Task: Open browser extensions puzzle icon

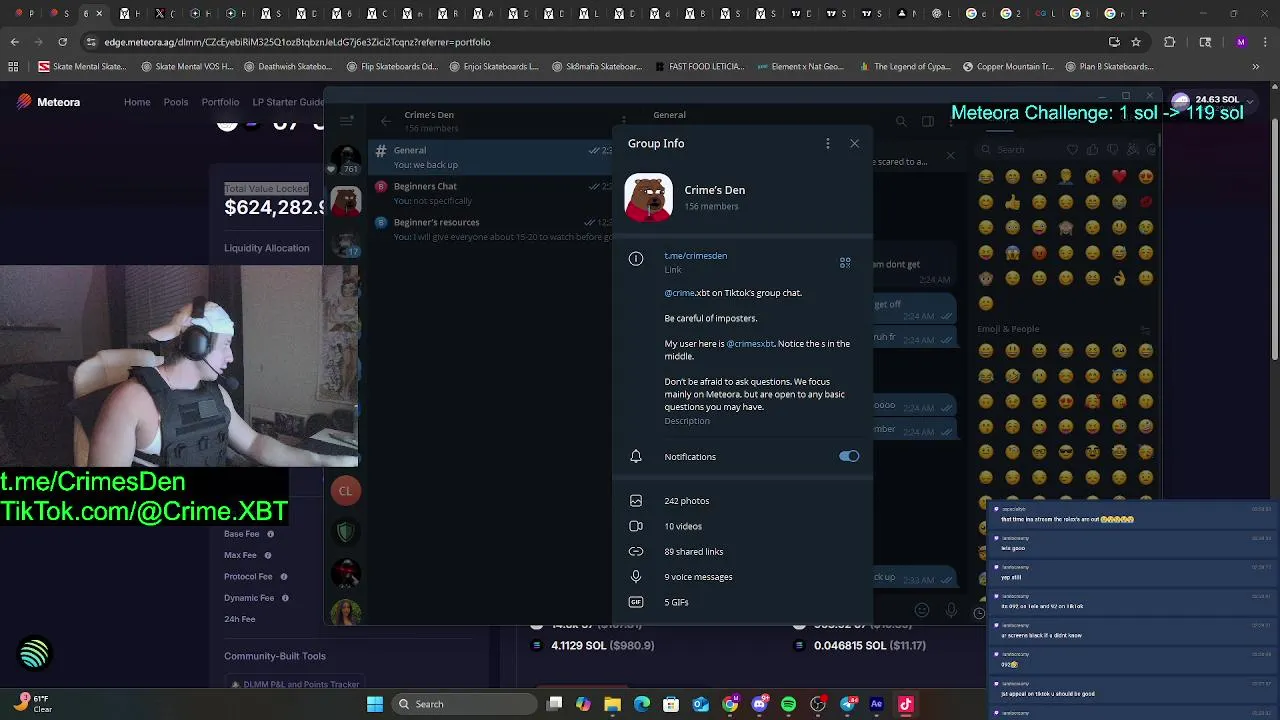Action: coord(1169,42)
